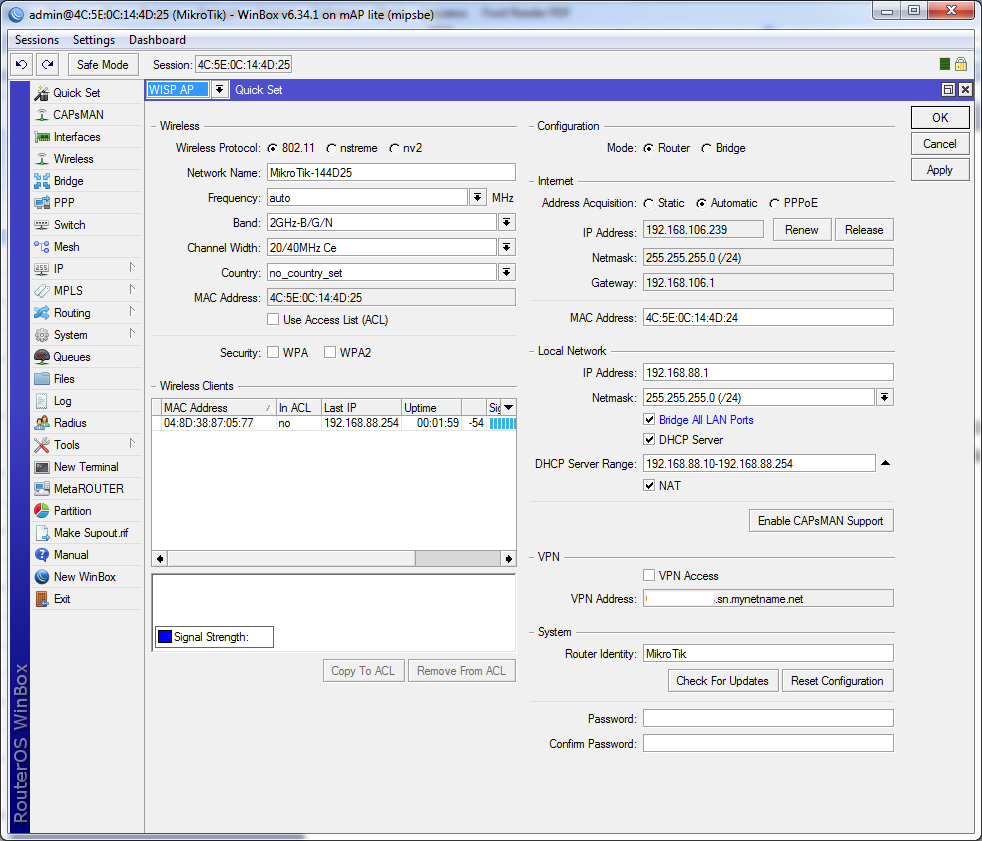982x841 pixels.
Task: Launch New Terminal from sidebar
Action: (x=85, y=467)
